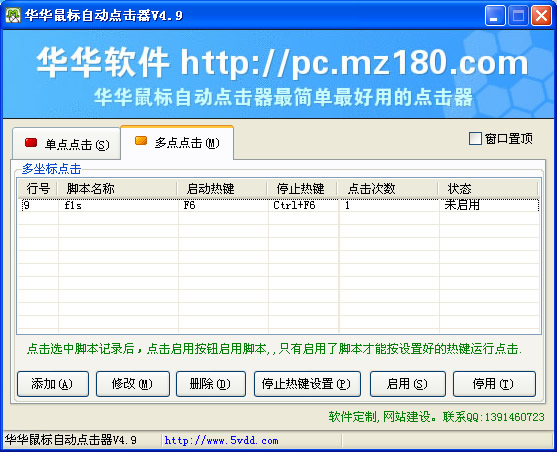Click the app icon in title bar
This screenshot has height=452, width=557.
click(13, 15)
